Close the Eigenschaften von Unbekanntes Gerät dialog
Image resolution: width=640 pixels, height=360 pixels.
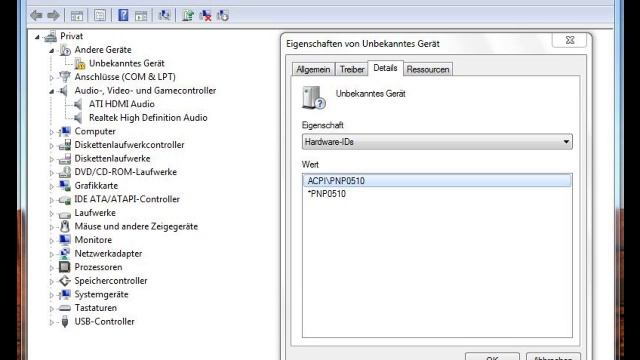570,40
